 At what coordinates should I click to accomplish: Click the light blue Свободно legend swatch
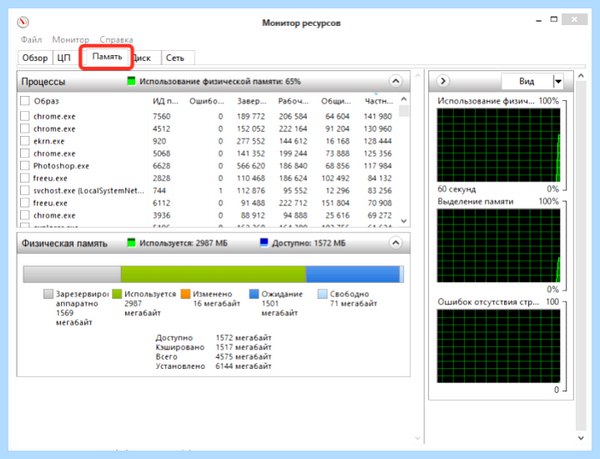point(323,294)
